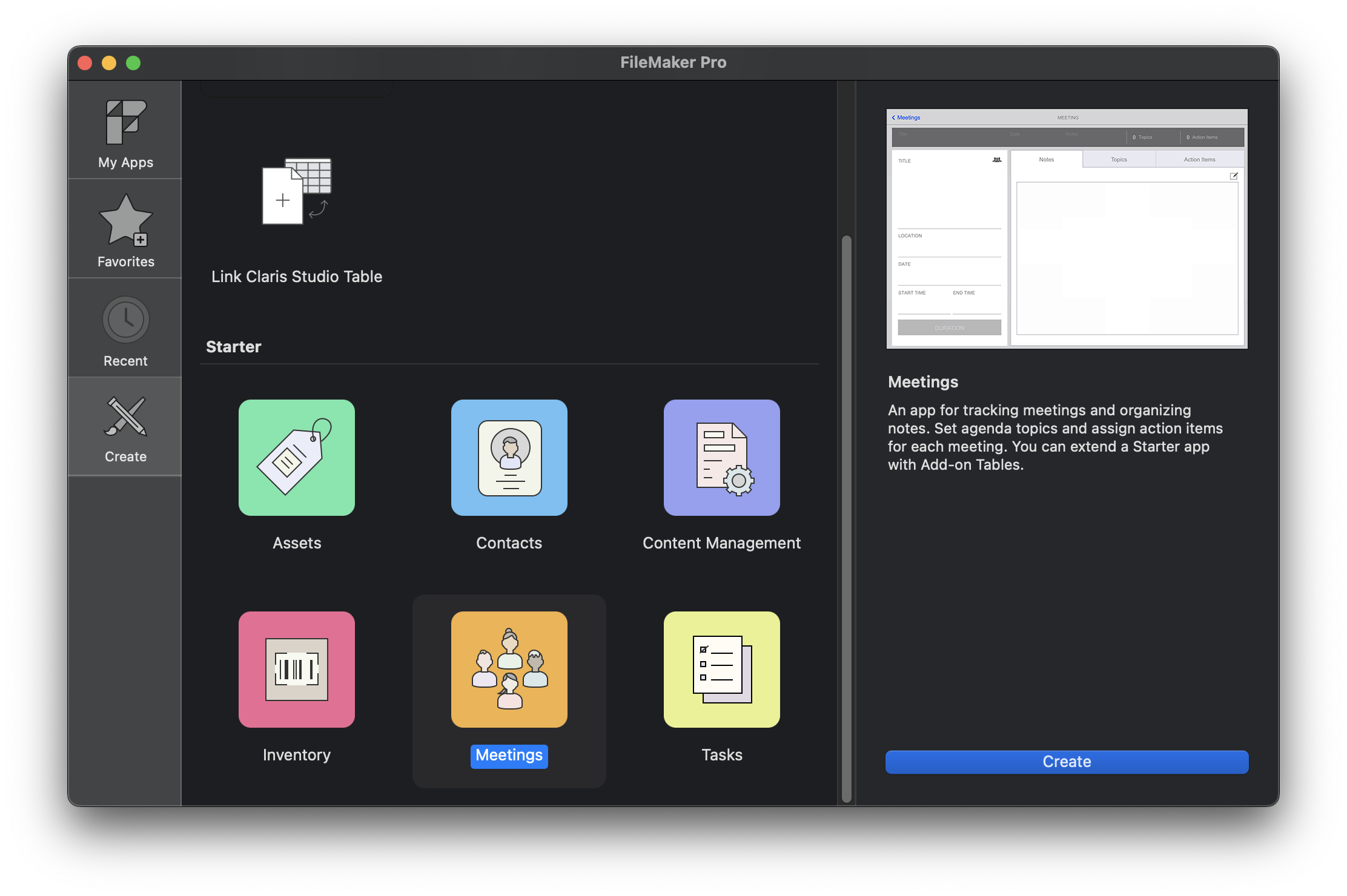This screenshot has height=896, width=1347.
Task: Click the Assets label text
Action: (297, 543)
